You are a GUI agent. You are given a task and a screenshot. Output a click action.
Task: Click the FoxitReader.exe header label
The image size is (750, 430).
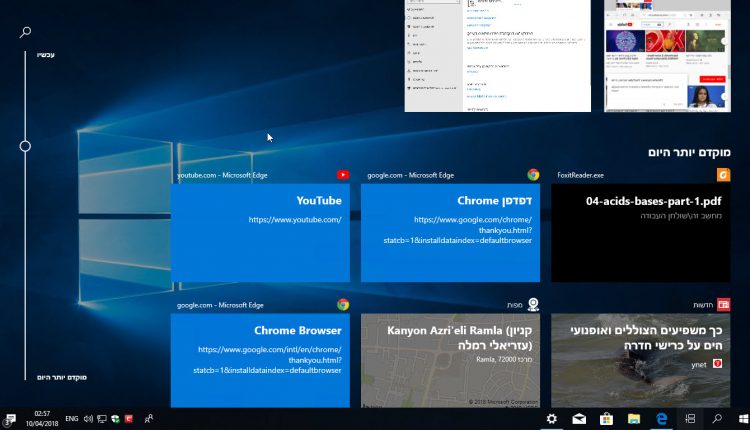point(580,176)
